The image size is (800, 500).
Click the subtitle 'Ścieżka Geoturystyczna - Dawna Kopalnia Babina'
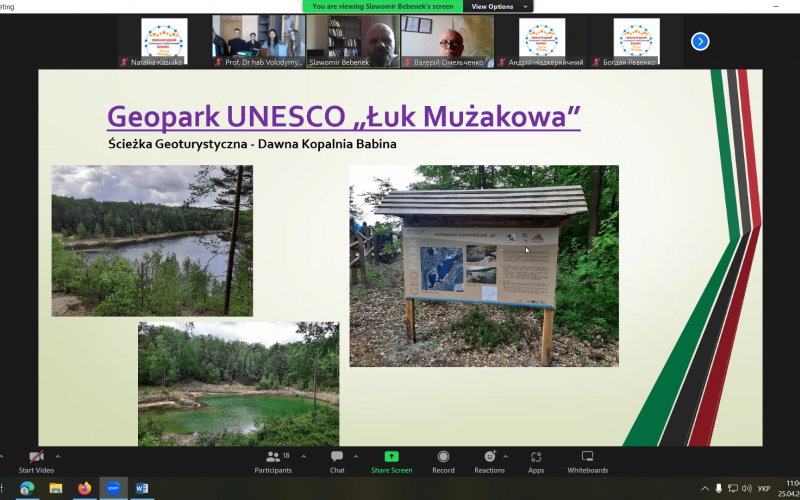point(252,144)
